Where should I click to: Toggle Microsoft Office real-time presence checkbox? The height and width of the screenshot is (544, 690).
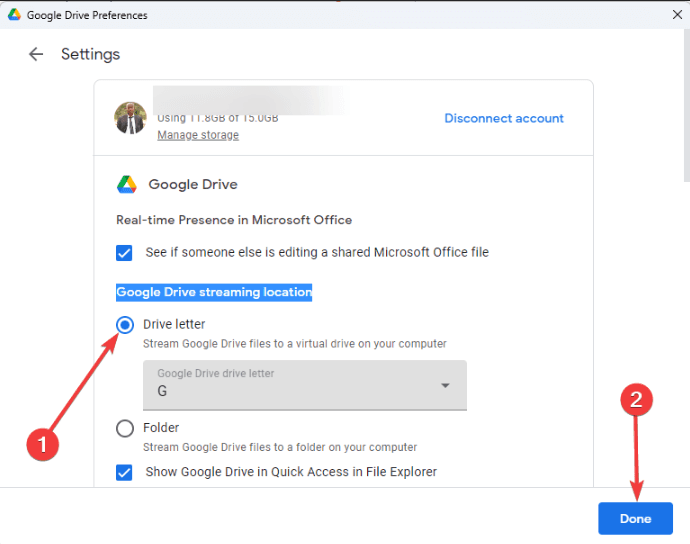(125, 252)
